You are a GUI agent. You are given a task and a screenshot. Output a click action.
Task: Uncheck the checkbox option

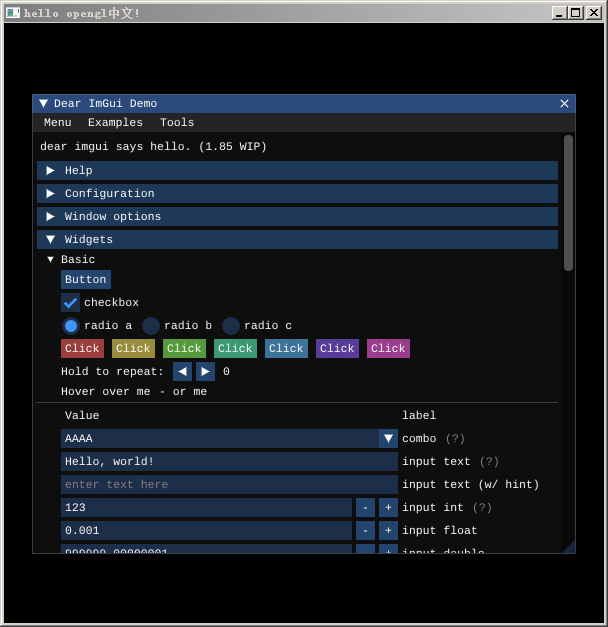click(70, 303)
